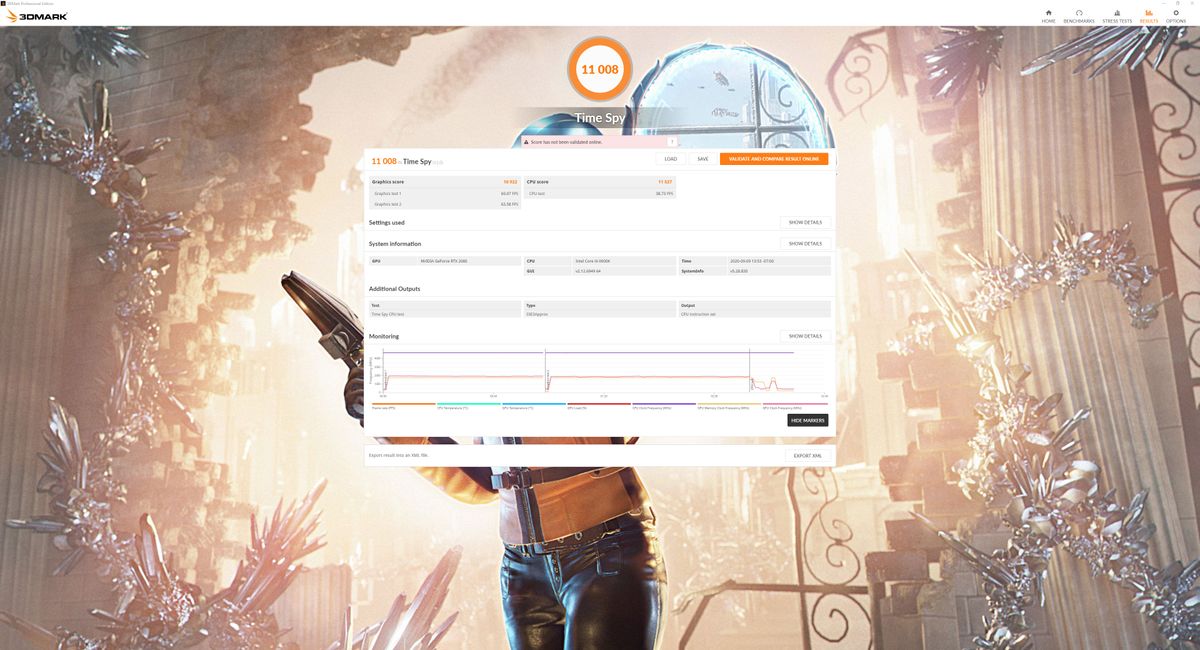1200x650 pixels.
Task: Toggle GPU Temperature legend entry
Action: tap(533, 406)
